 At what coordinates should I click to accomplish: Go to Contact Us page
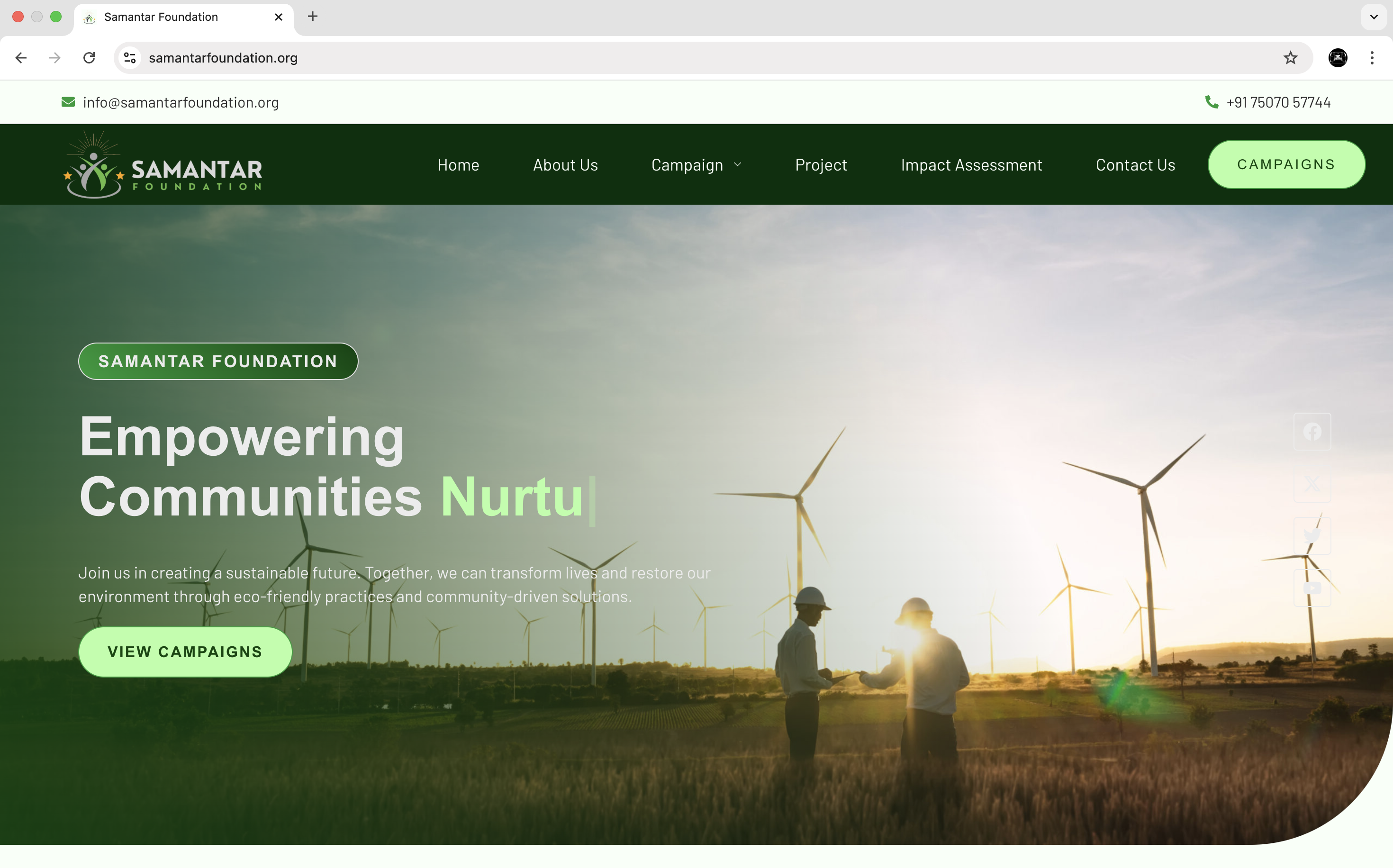tap(1135, 165)
